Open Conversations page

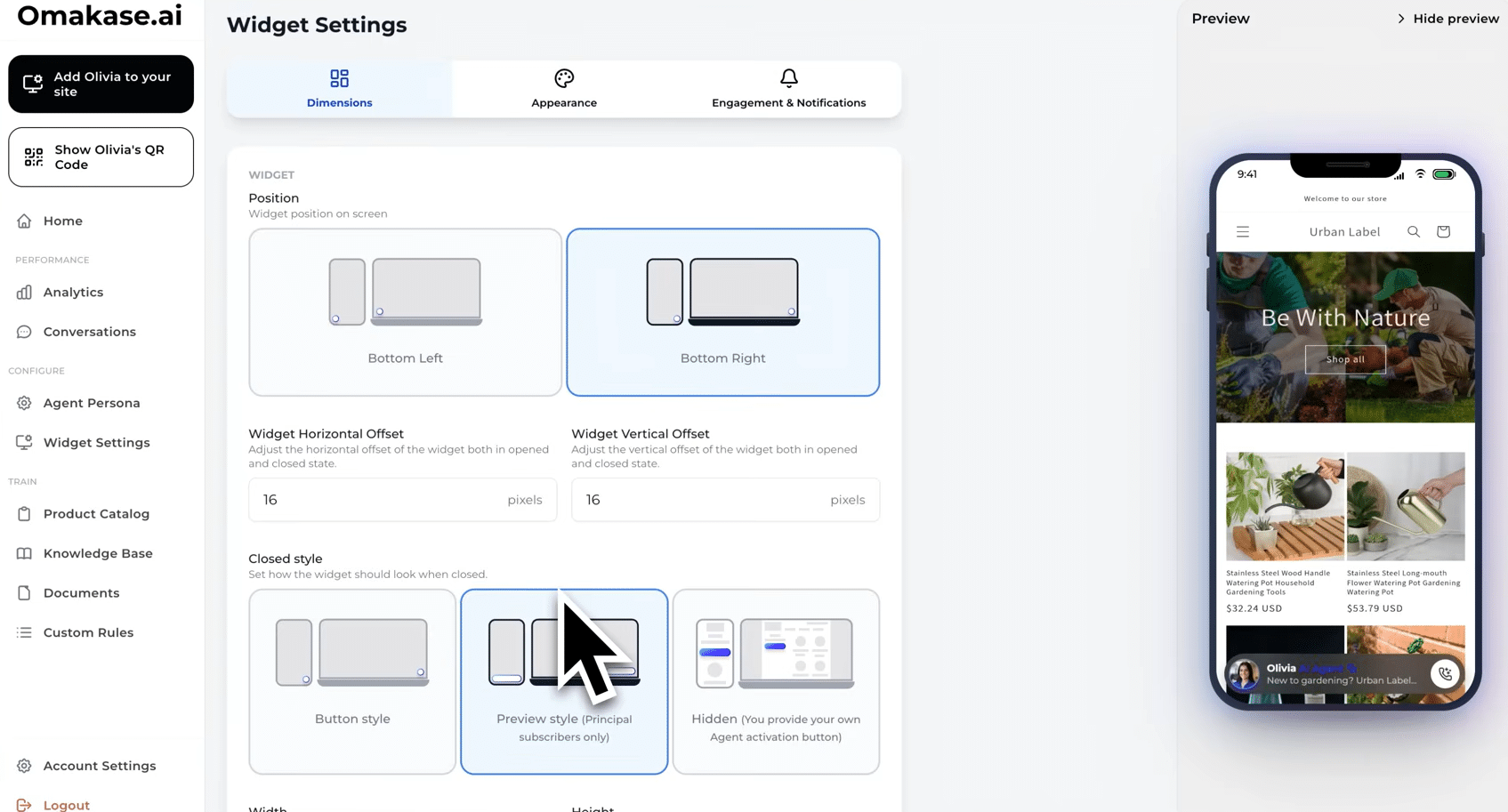89,332
